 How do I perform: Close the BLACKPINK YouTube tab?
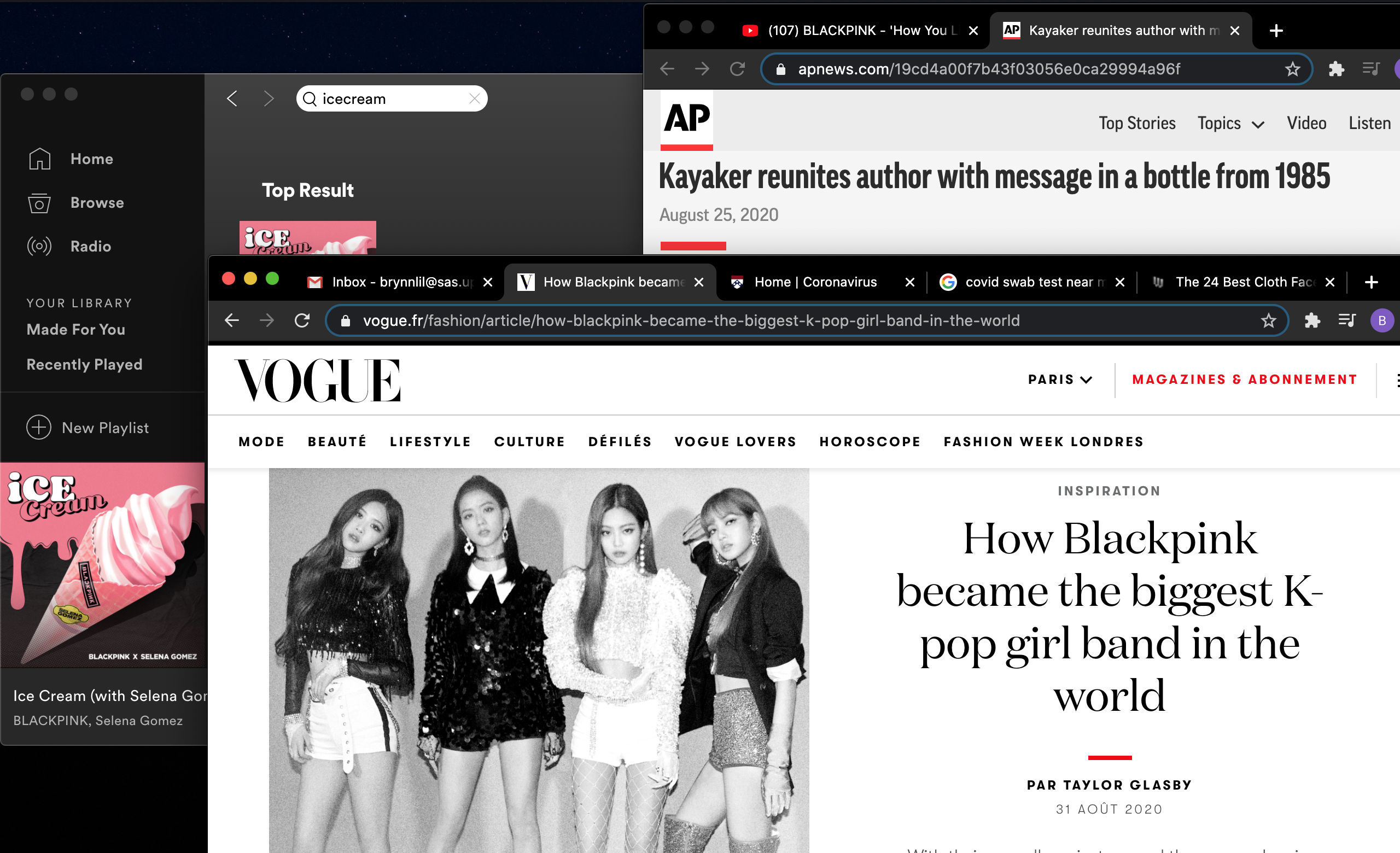[x=973, y=31]
